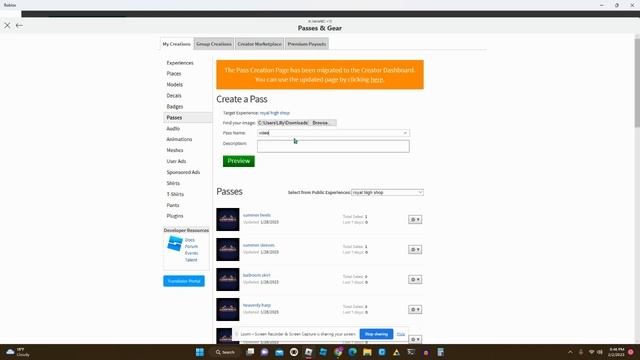Open the Windows Start menu
Viewport: 640px width, 360px height.
point(200,352)
